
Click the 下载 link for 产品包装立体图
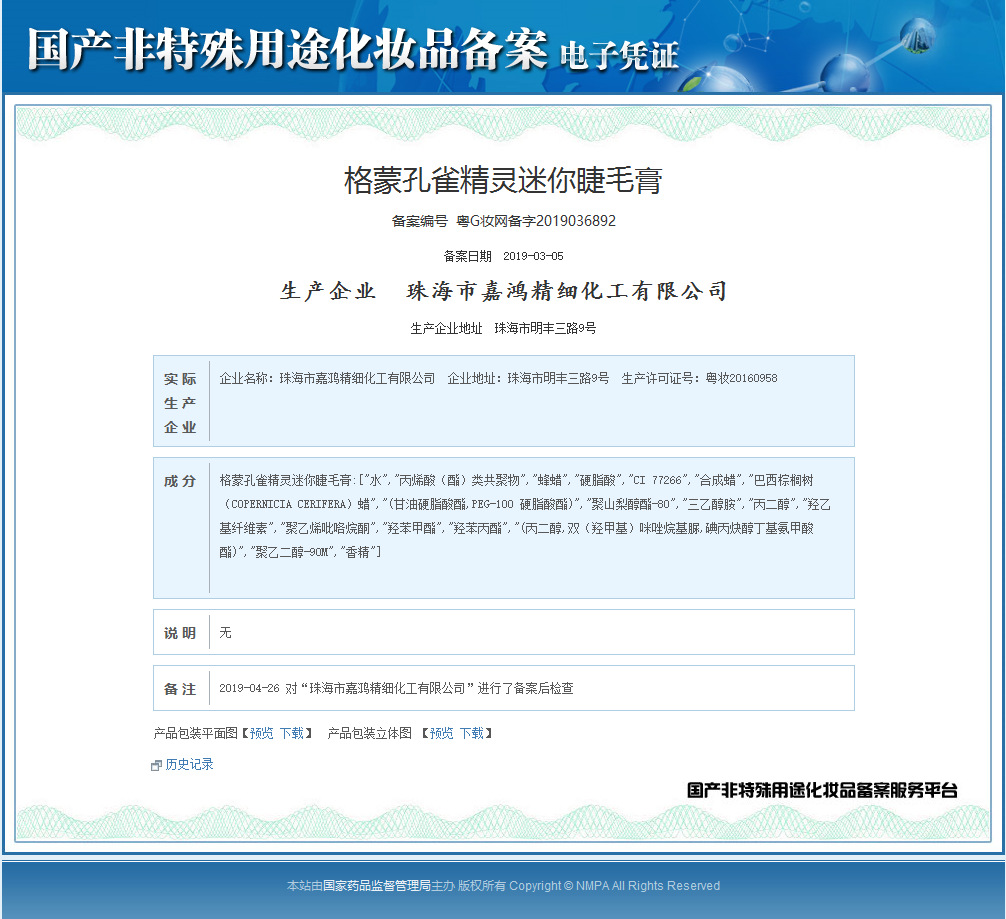[472, 733]
